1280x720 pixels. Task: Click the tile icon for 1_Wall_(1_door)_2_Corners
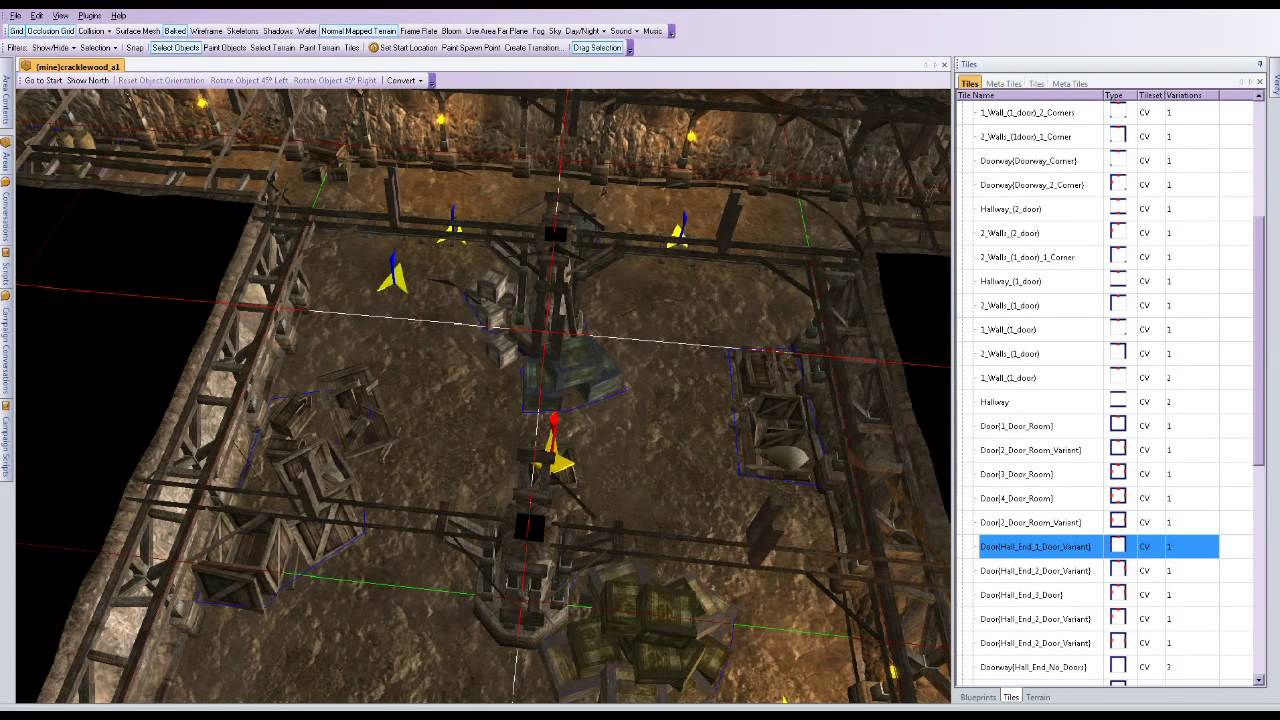coord(1118,112)
